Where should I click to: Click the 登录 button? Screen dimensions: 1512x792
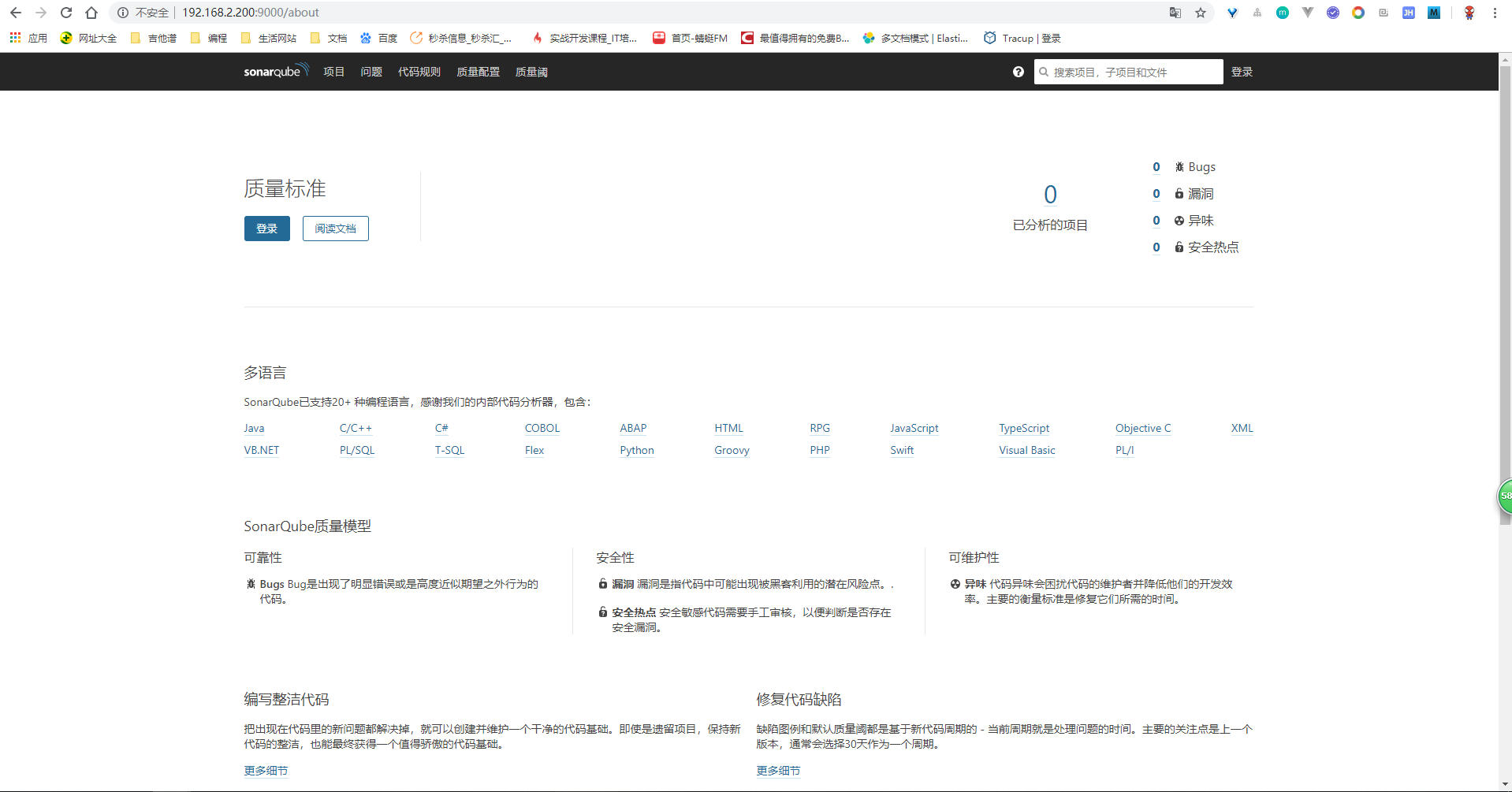[266, 229]
